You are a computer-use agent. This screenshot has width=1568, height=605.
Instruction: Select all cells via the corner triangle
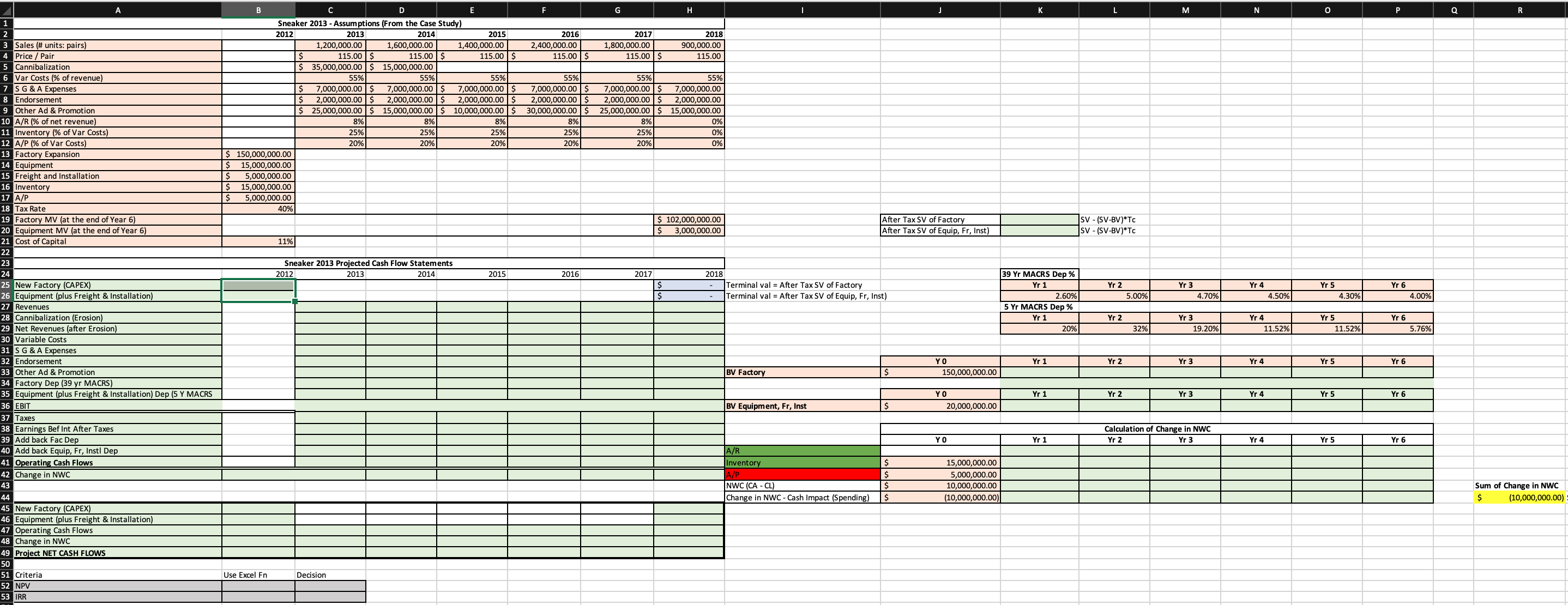[5, 10]
